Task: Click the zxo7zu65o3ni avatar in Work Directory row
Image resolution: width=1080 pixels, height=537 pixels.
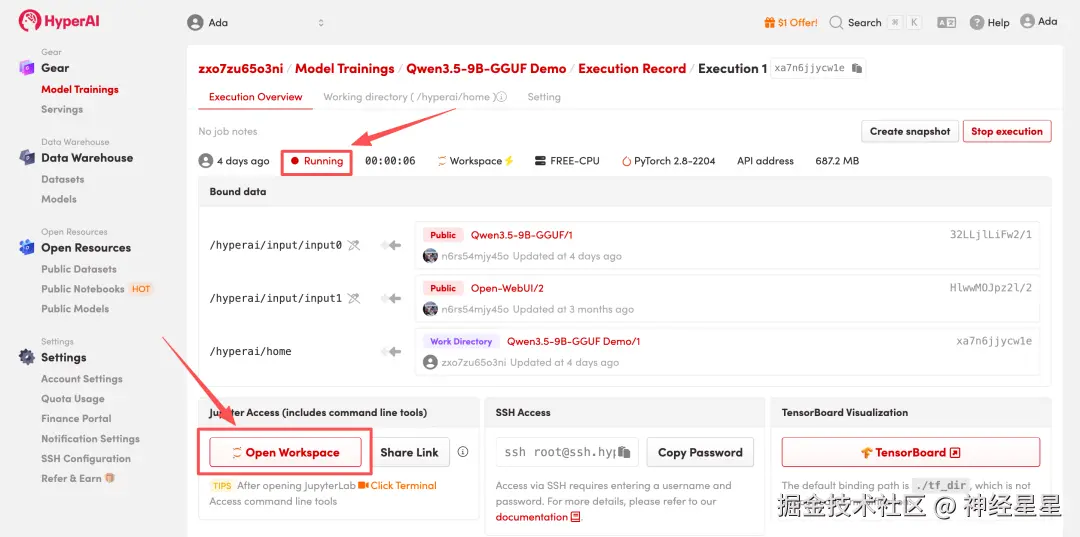Action: (430, 362)
